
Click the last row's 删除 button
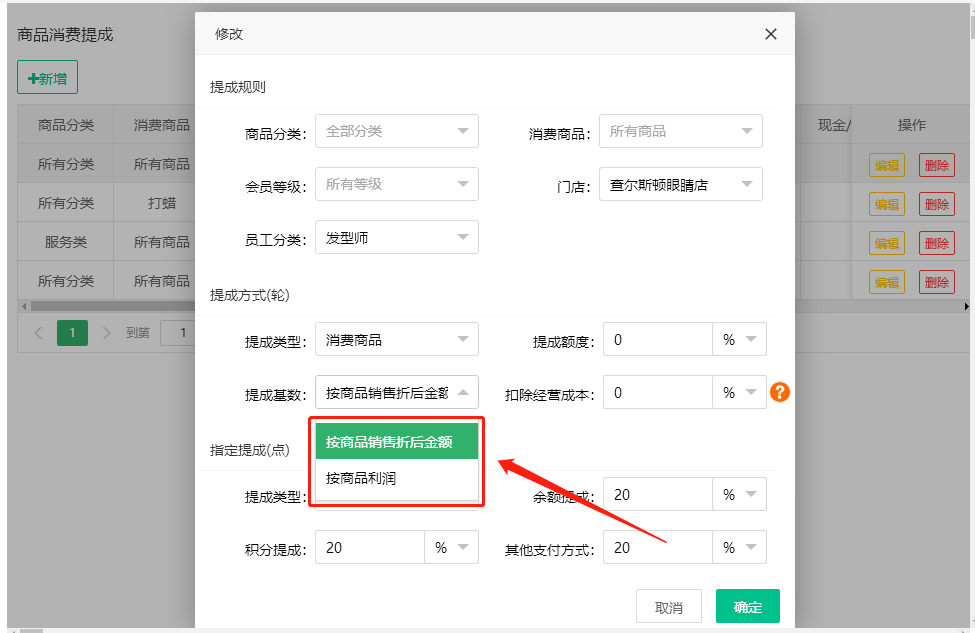936,282
